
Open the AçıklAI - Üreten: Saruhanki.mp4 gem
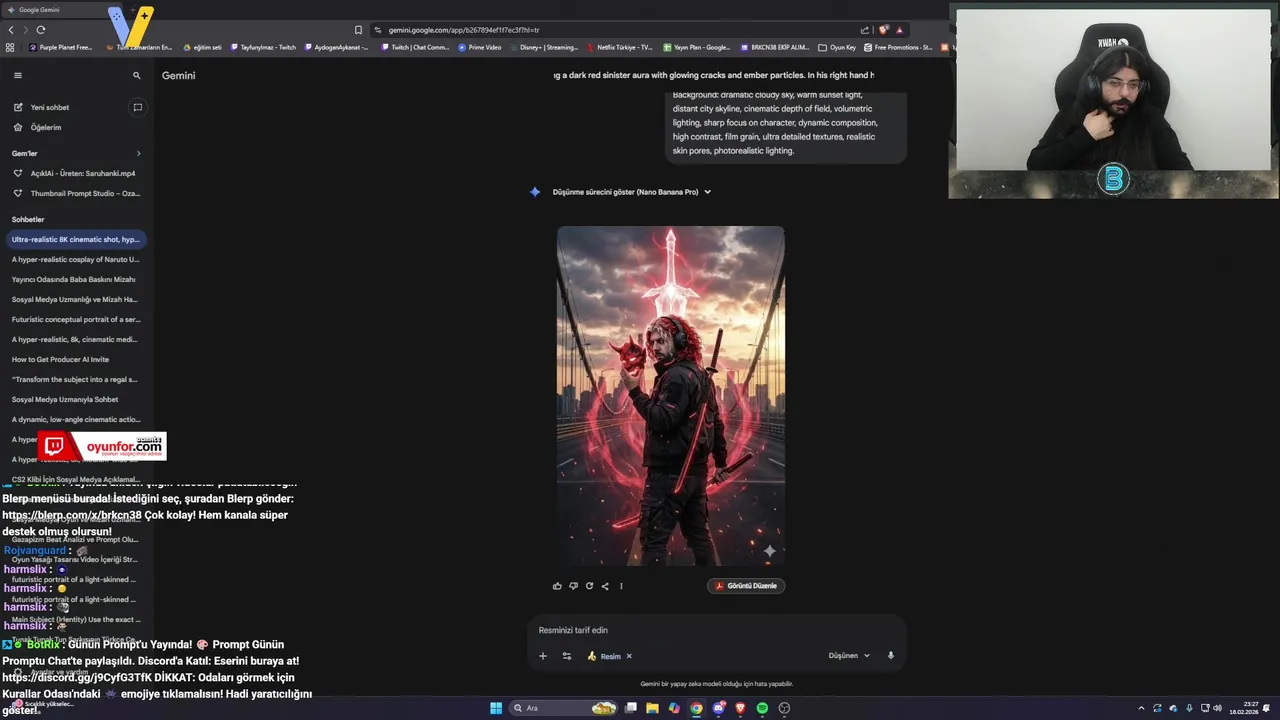[x=77, y=173]
